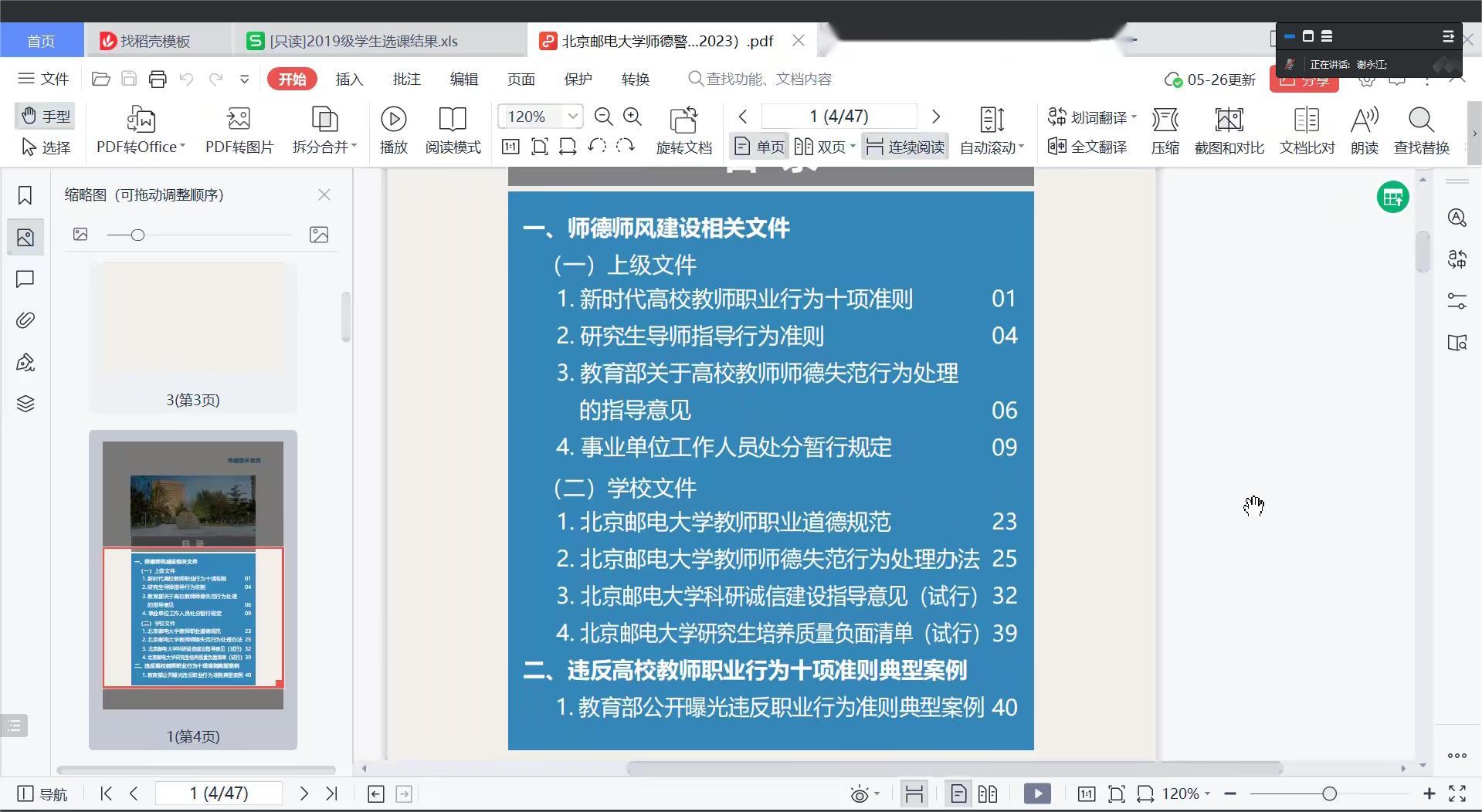Expand the 划词翻译 dropdown
Image resolution: width=1482 pixels, height=812 pixels.
click(1134, 117)
